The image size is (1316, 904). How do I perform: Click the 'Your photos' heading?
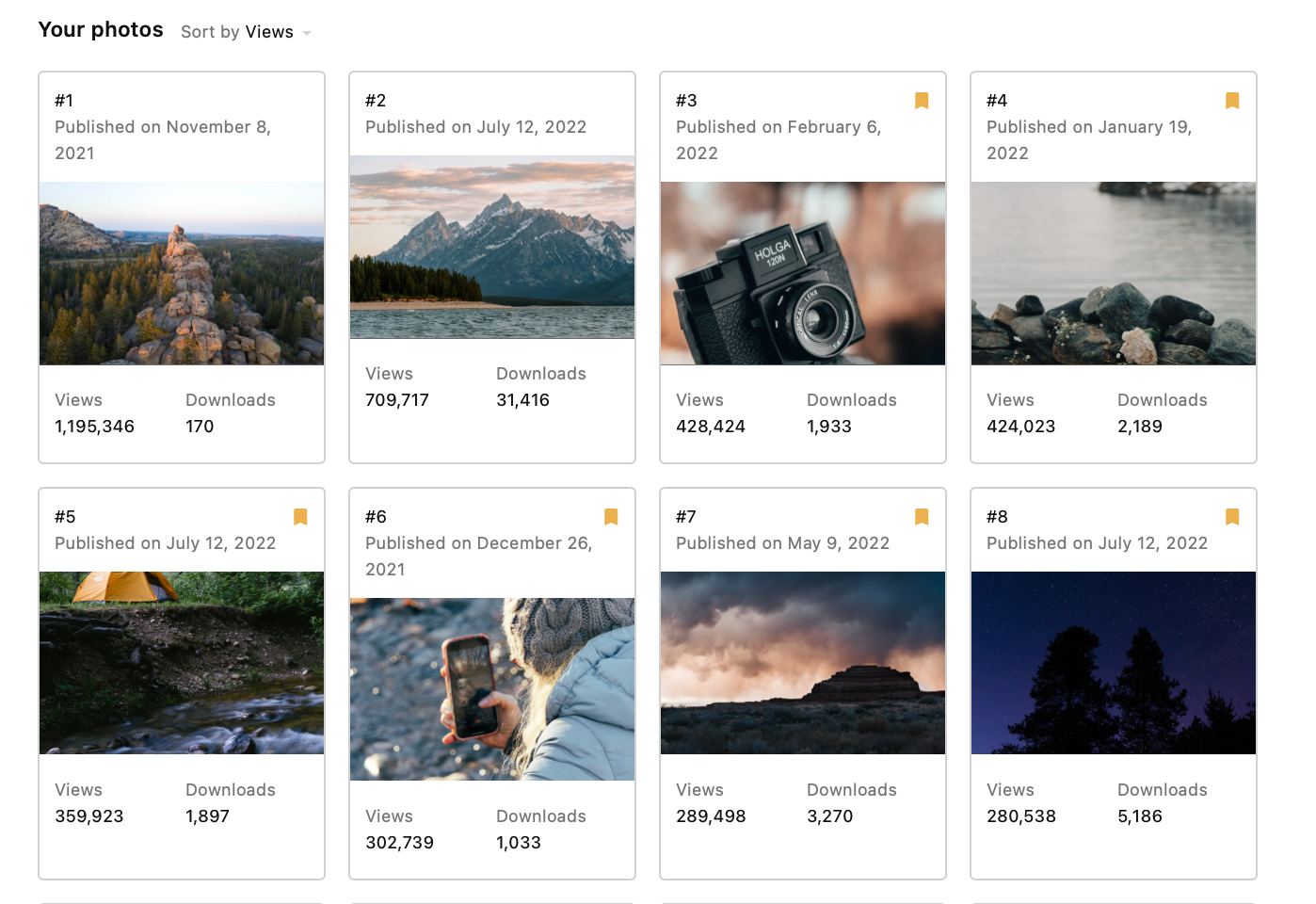point(101,30)
